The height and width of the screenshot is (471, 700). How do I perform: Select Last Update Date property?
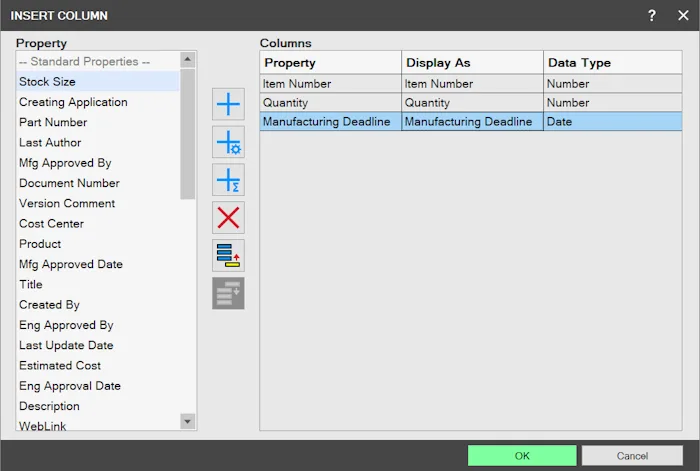98,346
